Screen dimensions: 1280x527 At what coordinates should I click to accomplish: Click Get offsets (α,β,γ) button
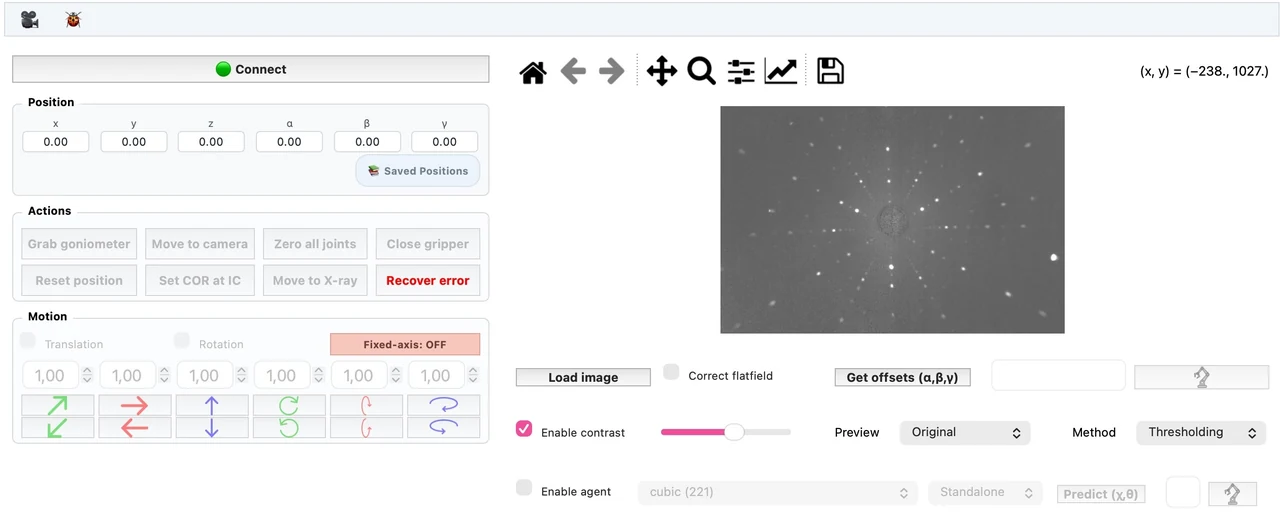click(x=902, y=377)
